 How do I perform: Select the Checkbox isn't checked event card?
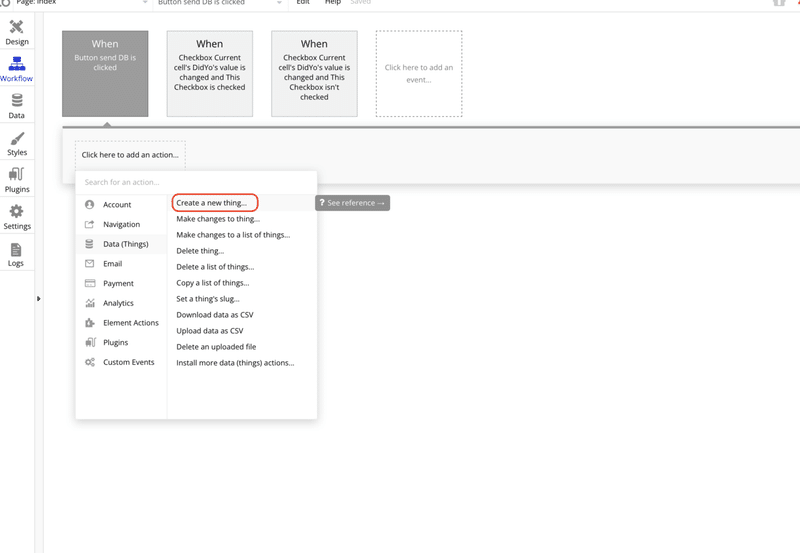pyautogui.click(x=314, y=73)
